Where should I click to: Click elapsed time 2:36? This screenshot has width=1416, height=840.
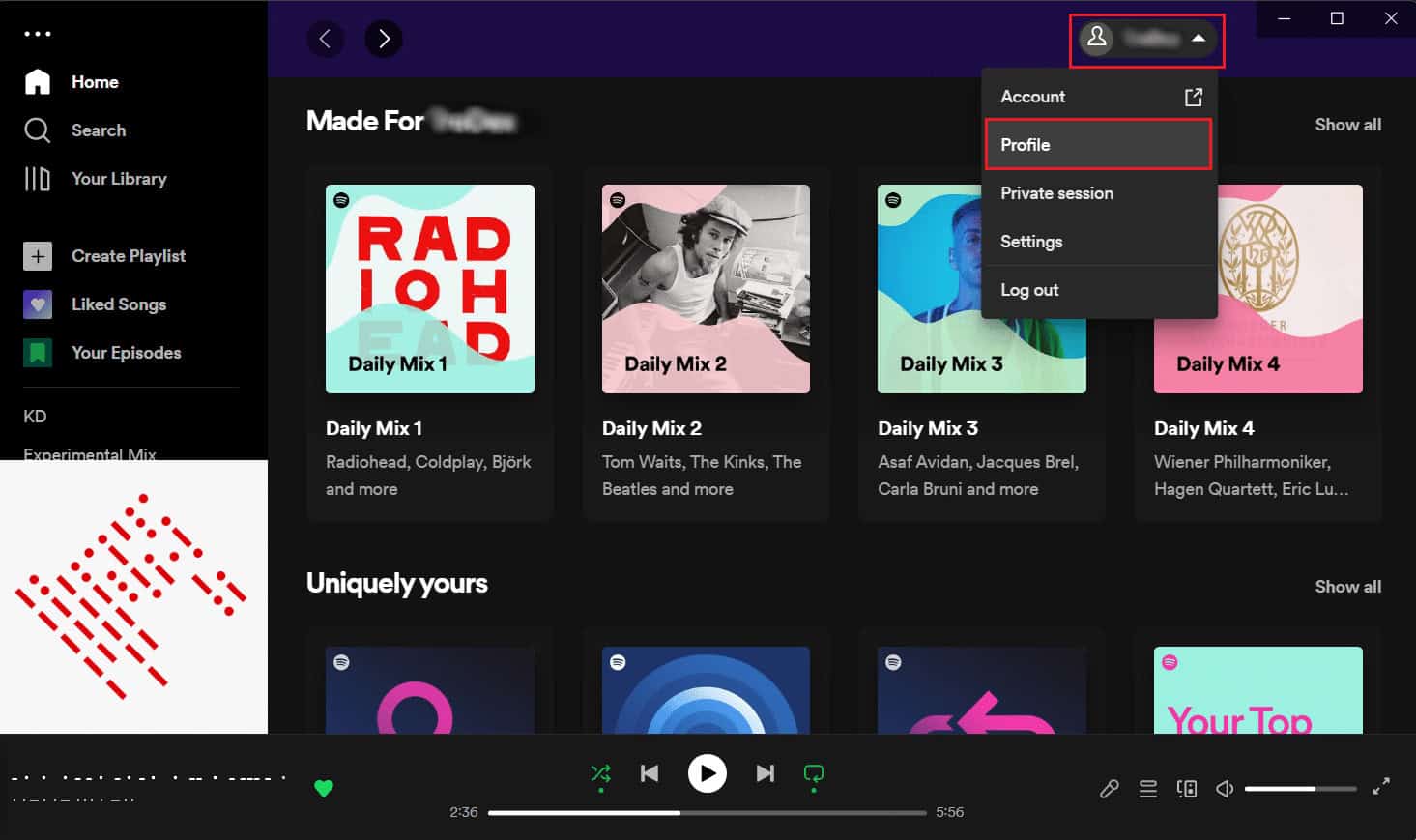click(464, 812)
